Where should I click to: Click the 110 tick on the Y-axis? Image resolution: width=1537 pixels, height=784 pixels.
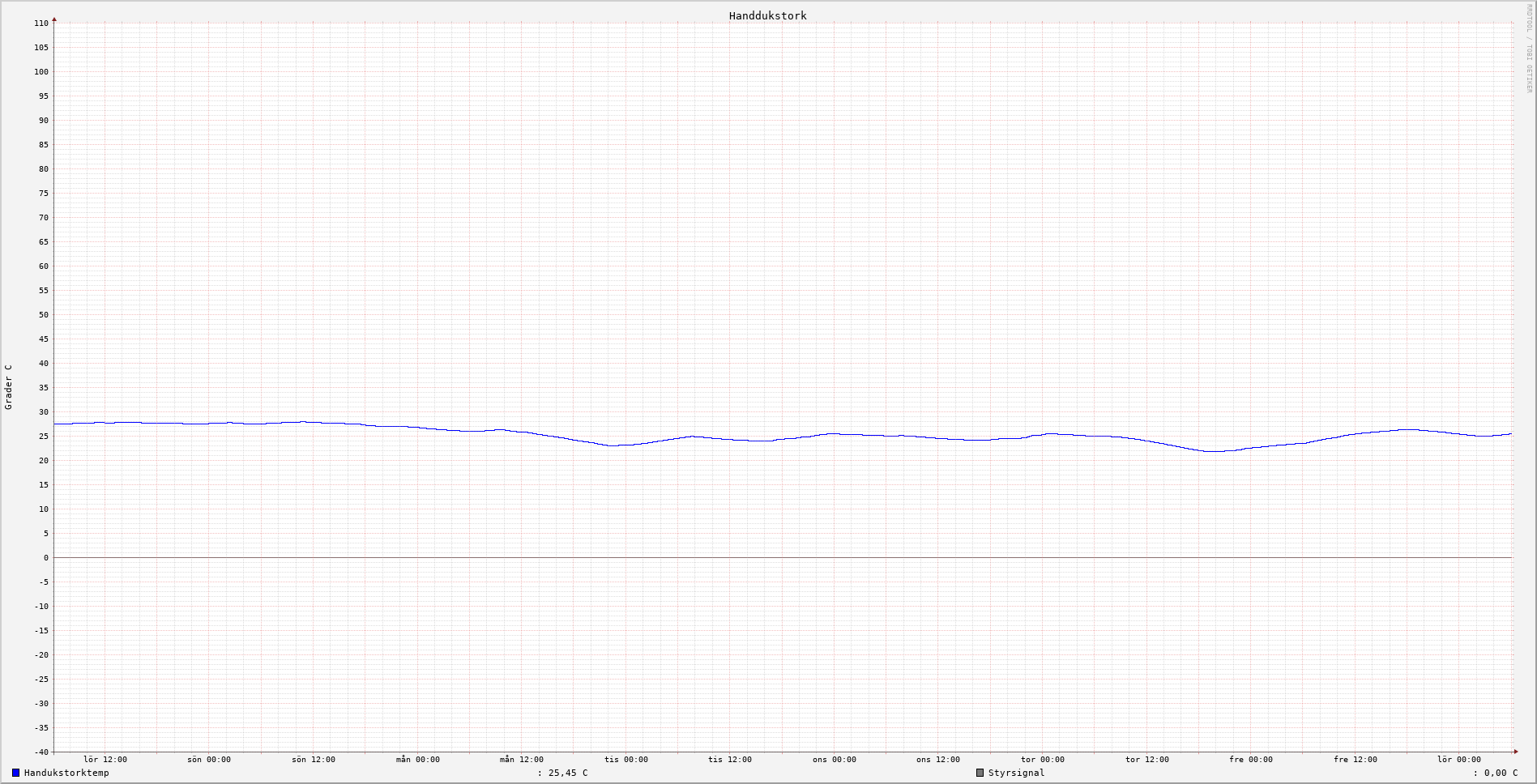pos(41,23)
